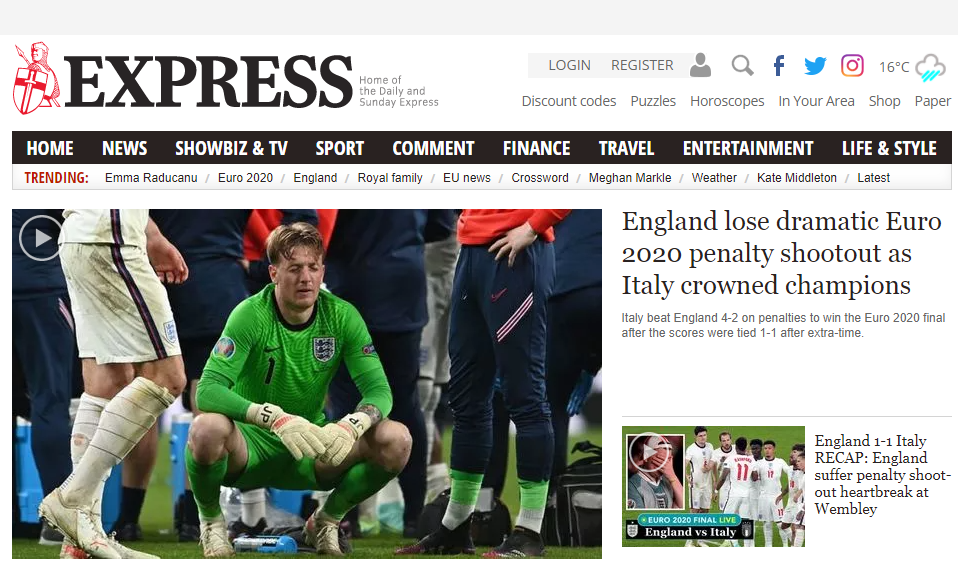Screen dimensions: 958x566
Task: Go to the Horoscopes page
Action: tap(727, 101)
